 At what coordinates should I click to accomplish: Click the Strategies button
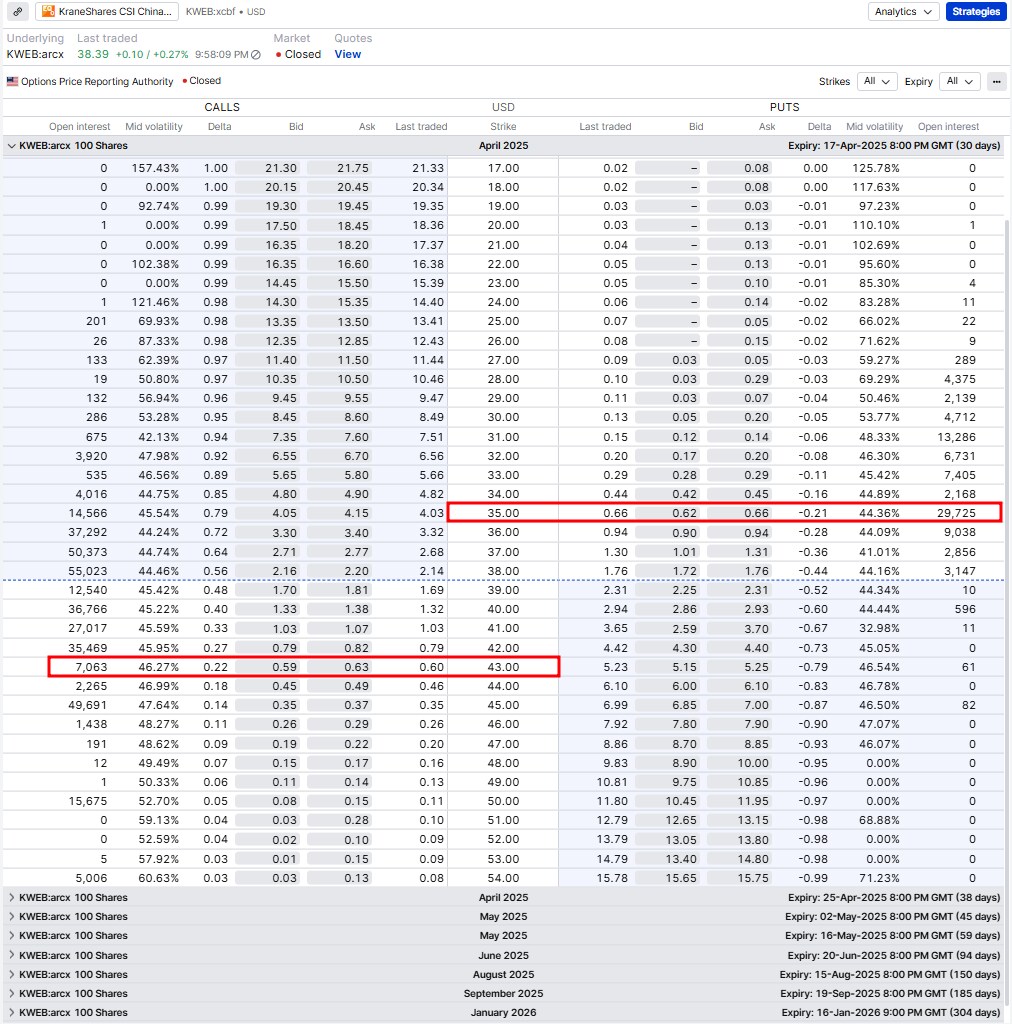pyautogui.click(x=975, y=12)
